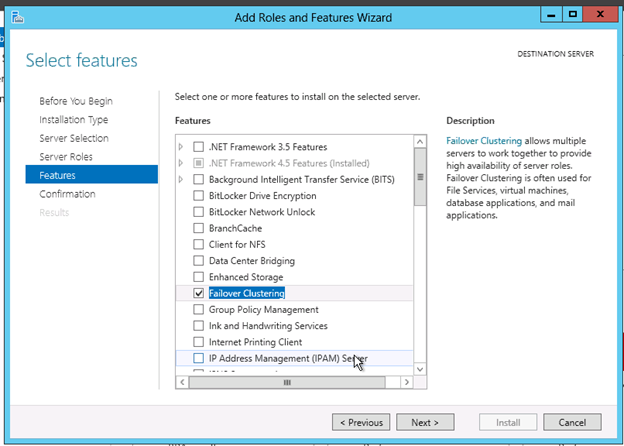Uncheck the Failover Clustering checkbox
The image size is (624, 446).
coord(199,293)
